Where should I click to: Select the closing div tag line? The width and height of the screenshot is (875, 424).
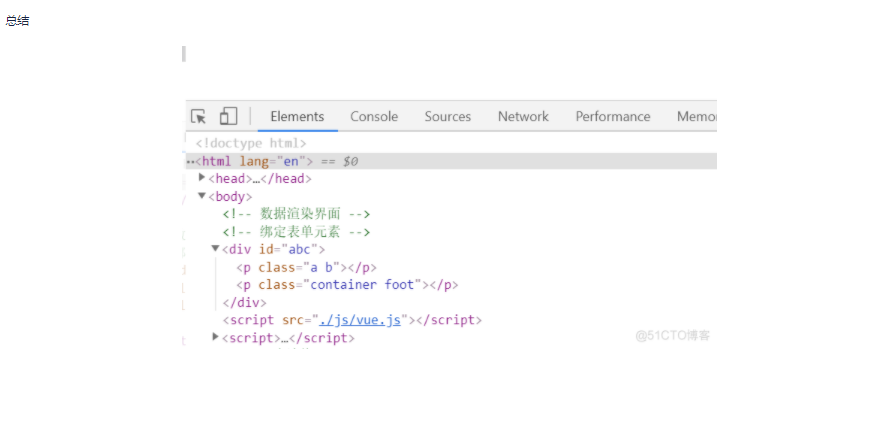tap(244, 302)
